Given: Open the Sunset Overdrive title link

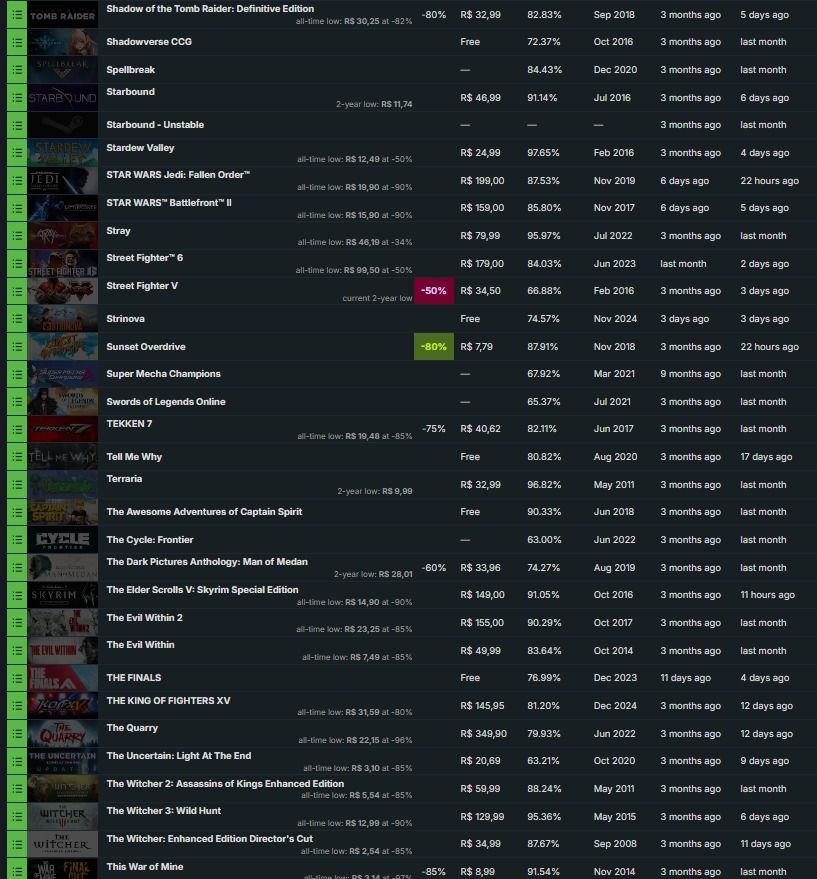Looking at the screenshot, I should click(146, 346).
